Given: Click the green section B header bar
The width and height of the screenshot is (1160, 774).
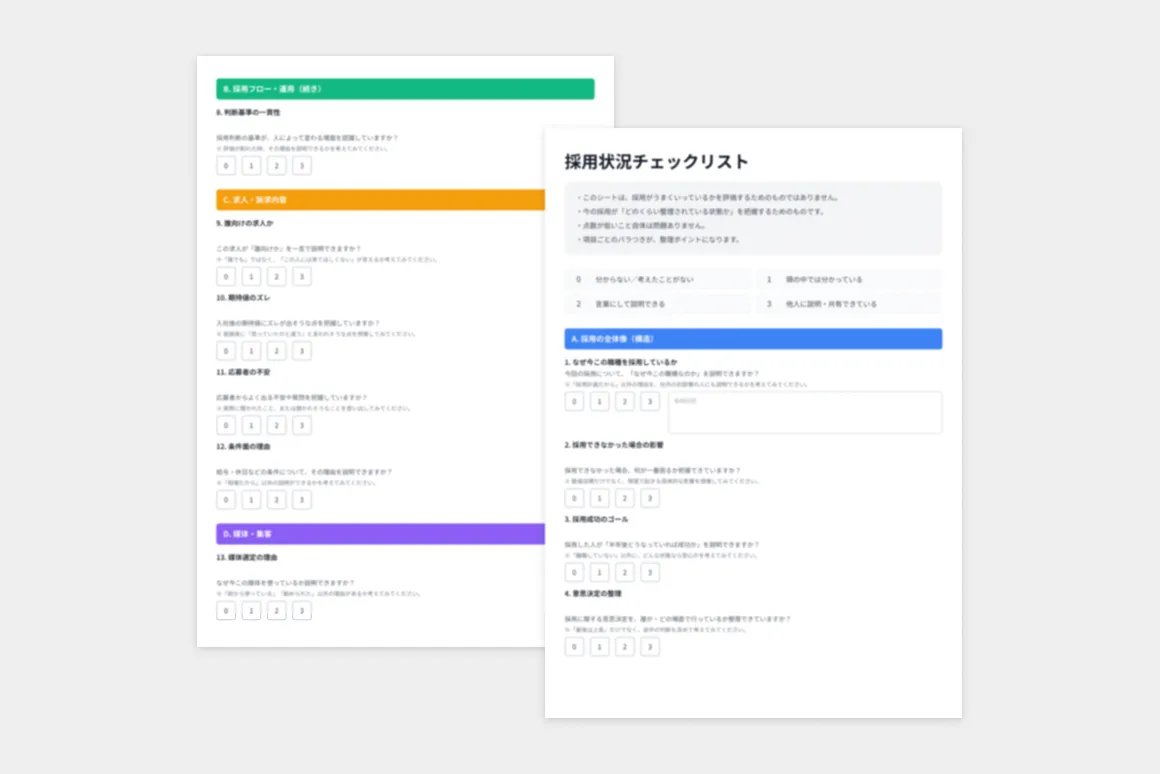Looking at the screenshot, I should point(405,89).
